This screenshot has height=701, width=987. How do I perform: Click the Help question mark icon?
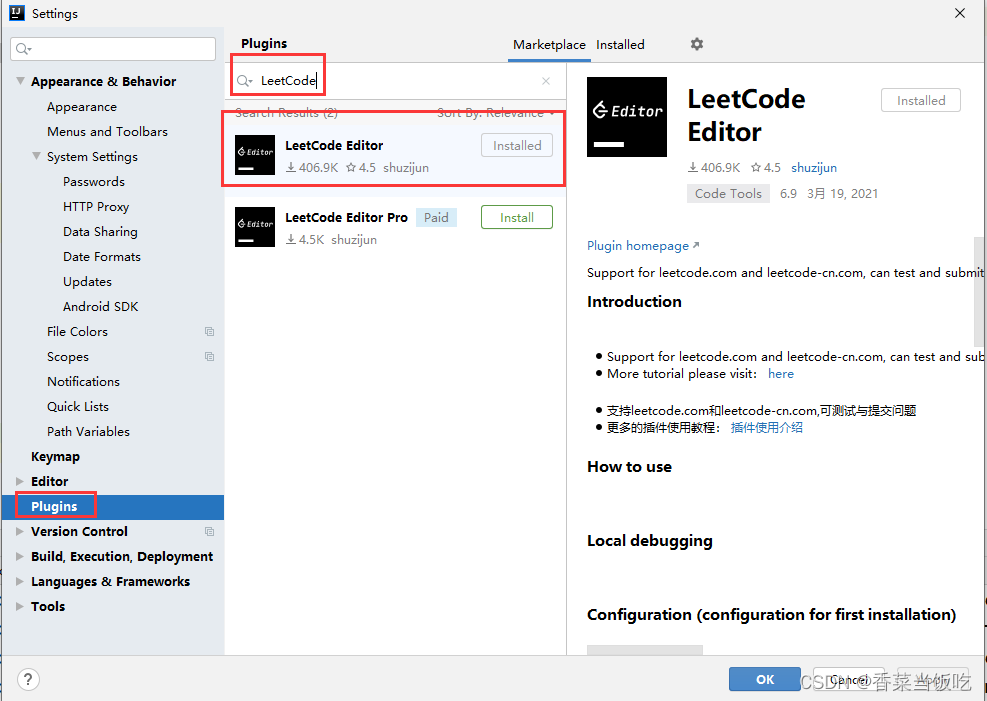point(27,679)
